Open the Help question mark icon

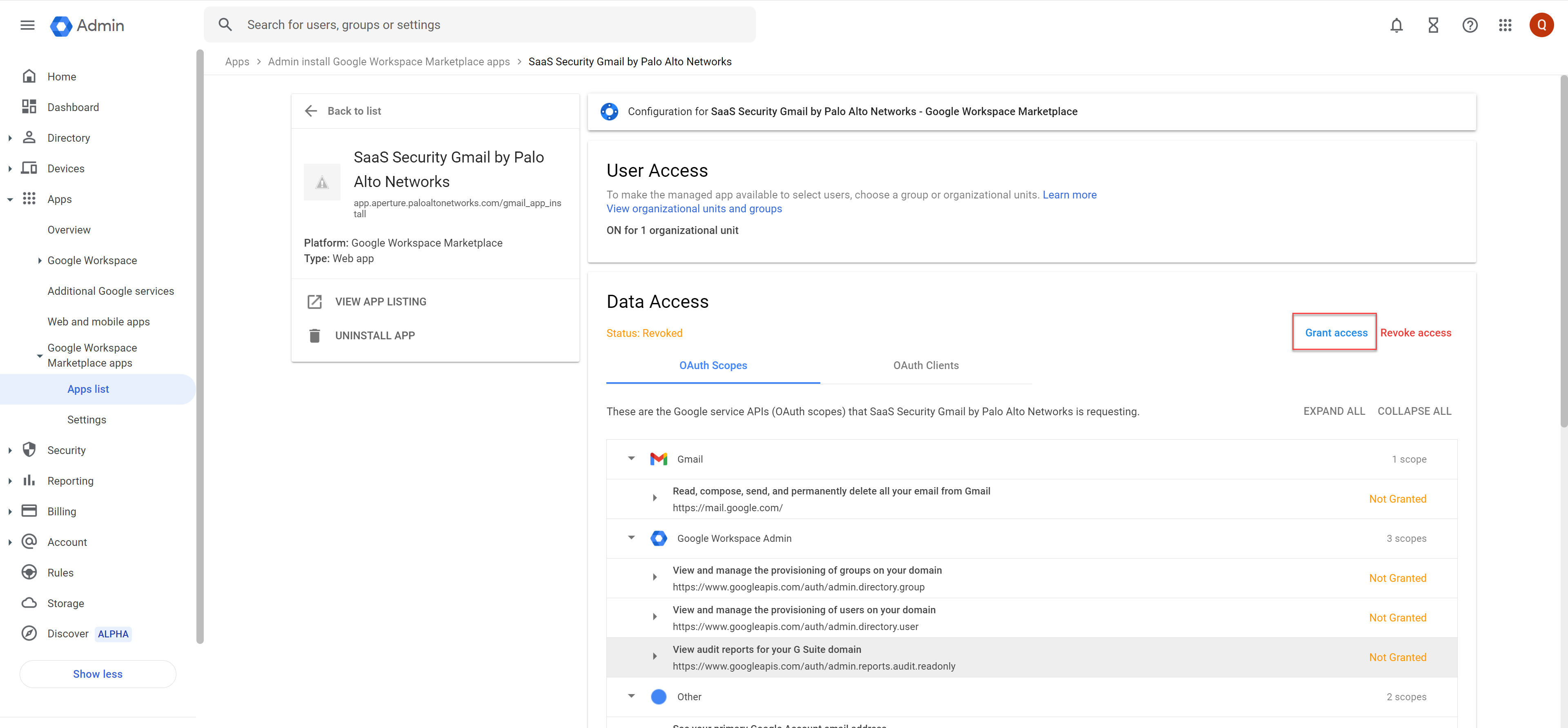point(1470,25)
